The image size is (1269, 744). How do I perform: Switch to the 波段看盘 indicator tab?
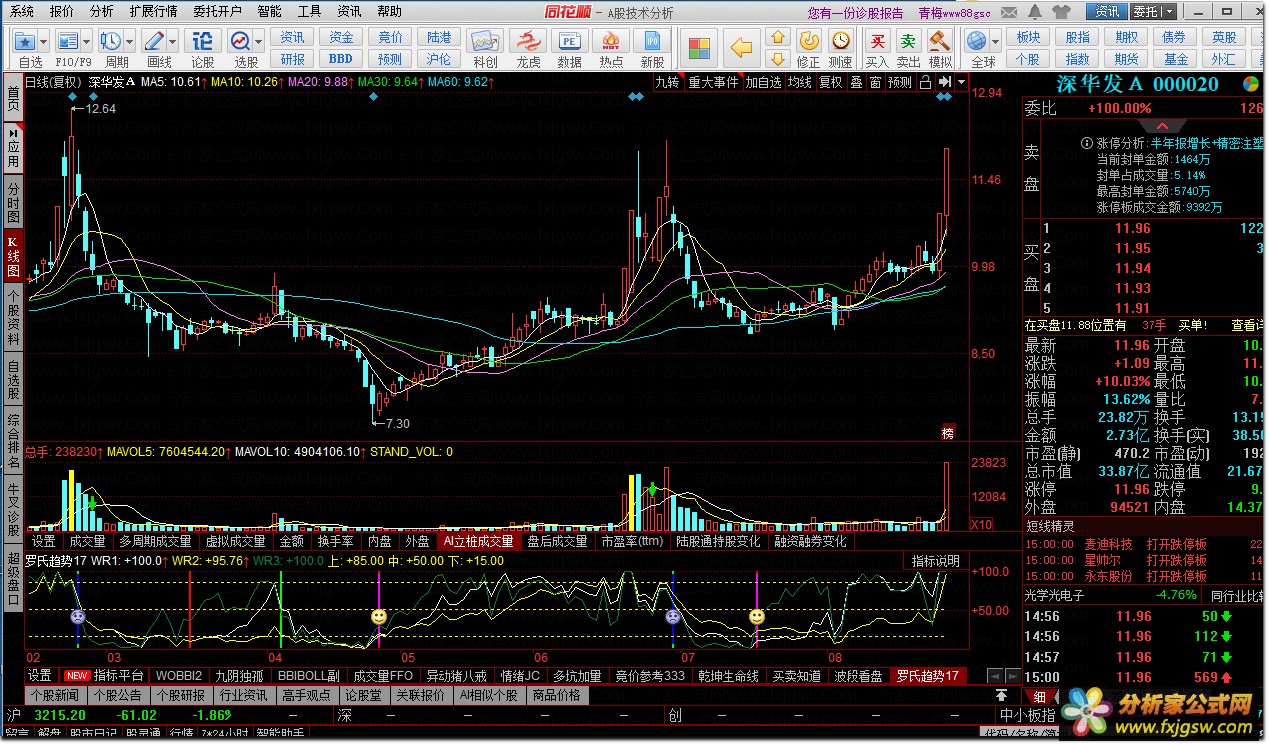[859, 676]
